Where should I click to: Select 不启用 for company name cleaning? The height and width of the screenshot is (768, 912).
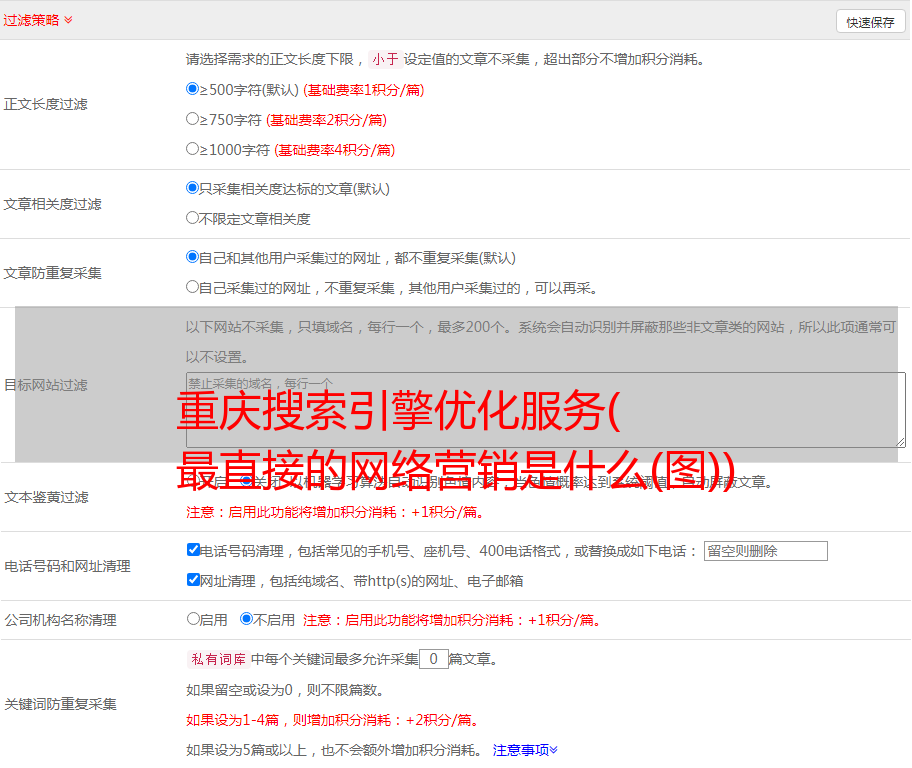tap(247, 619)
